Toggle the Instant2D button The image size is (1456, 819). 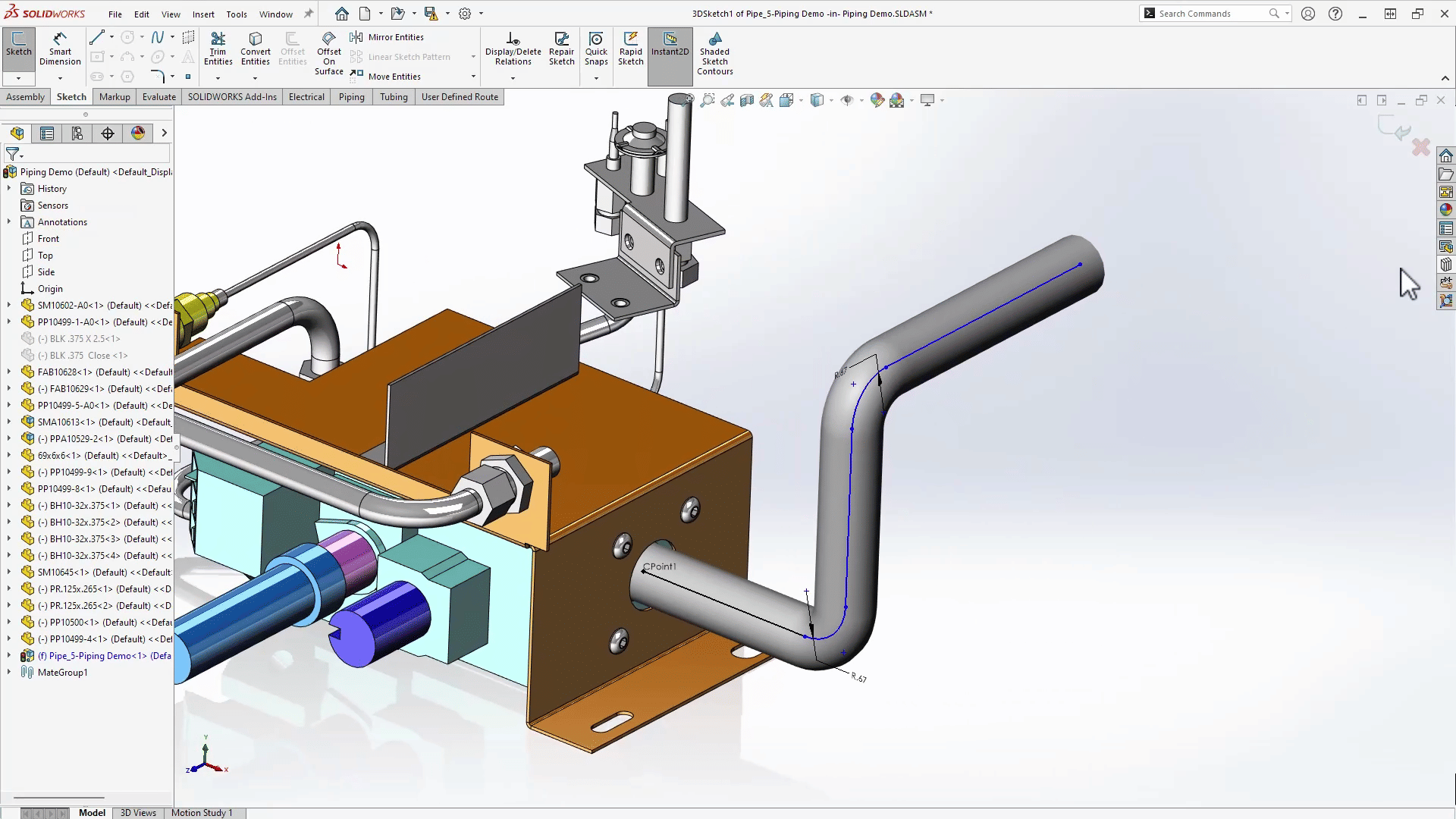pos(670,44)
